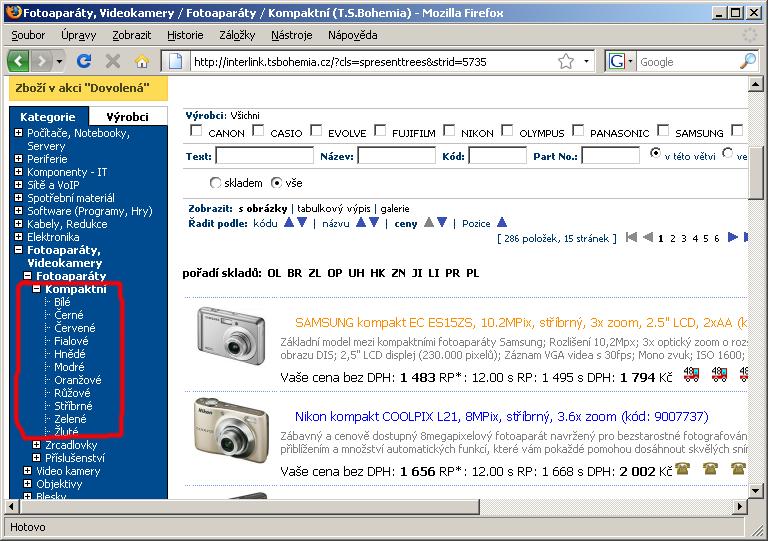The image size is (768, 541).
Task: Open the Nikon kompakt COOLPIX L21 product link
Action: (502, 417)
